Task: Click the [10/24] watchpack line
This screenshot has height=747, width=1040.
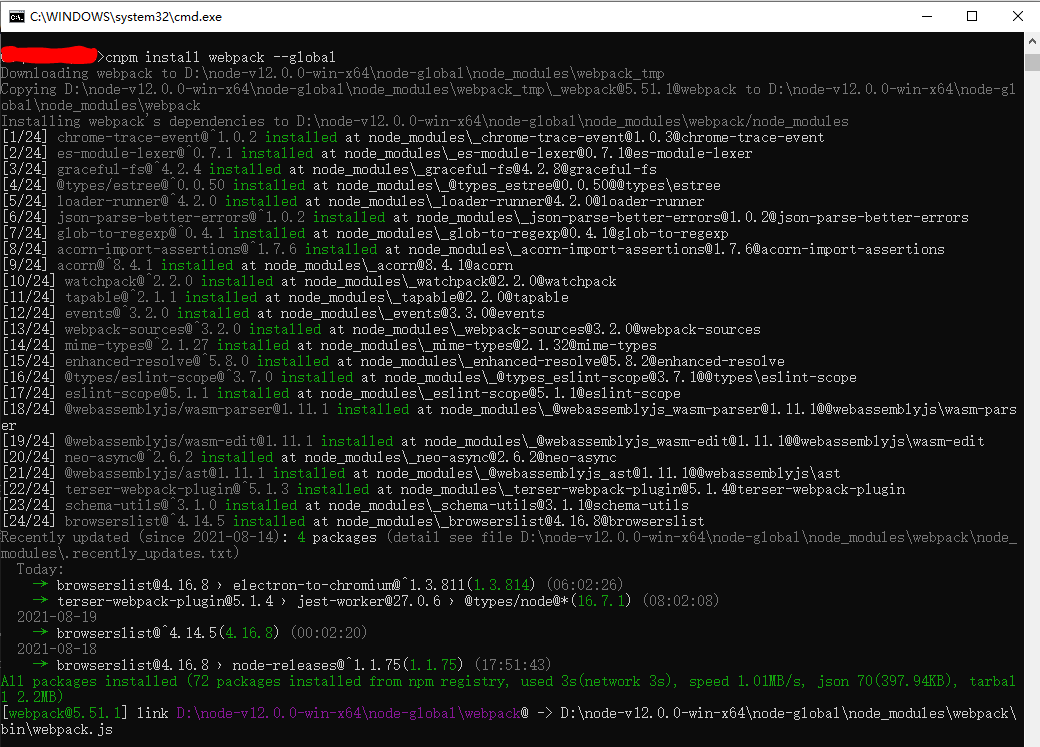Action: tap(310, 281)
